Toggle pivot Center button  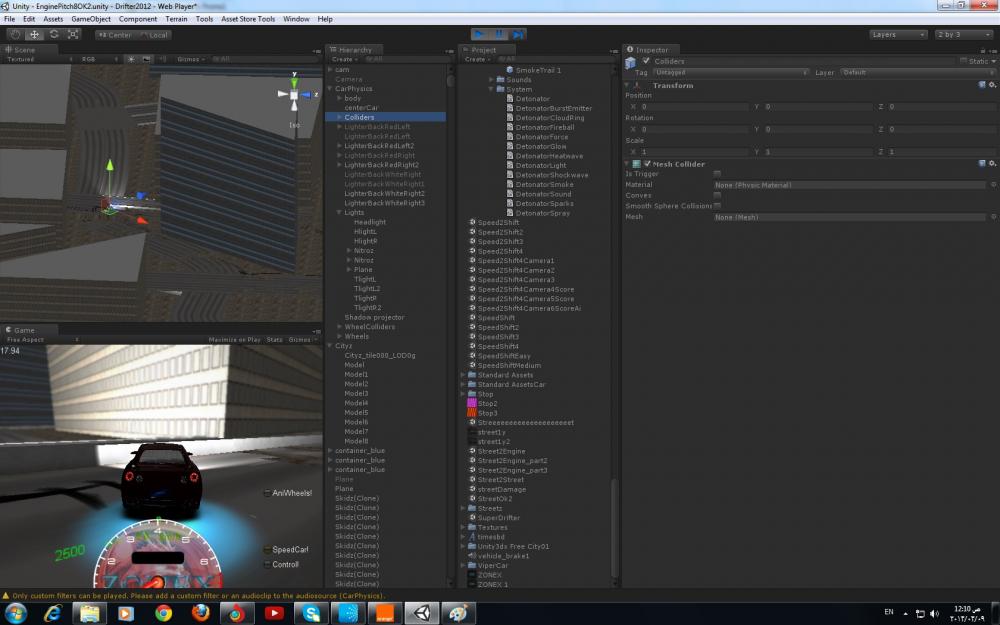tap(115, 35)
